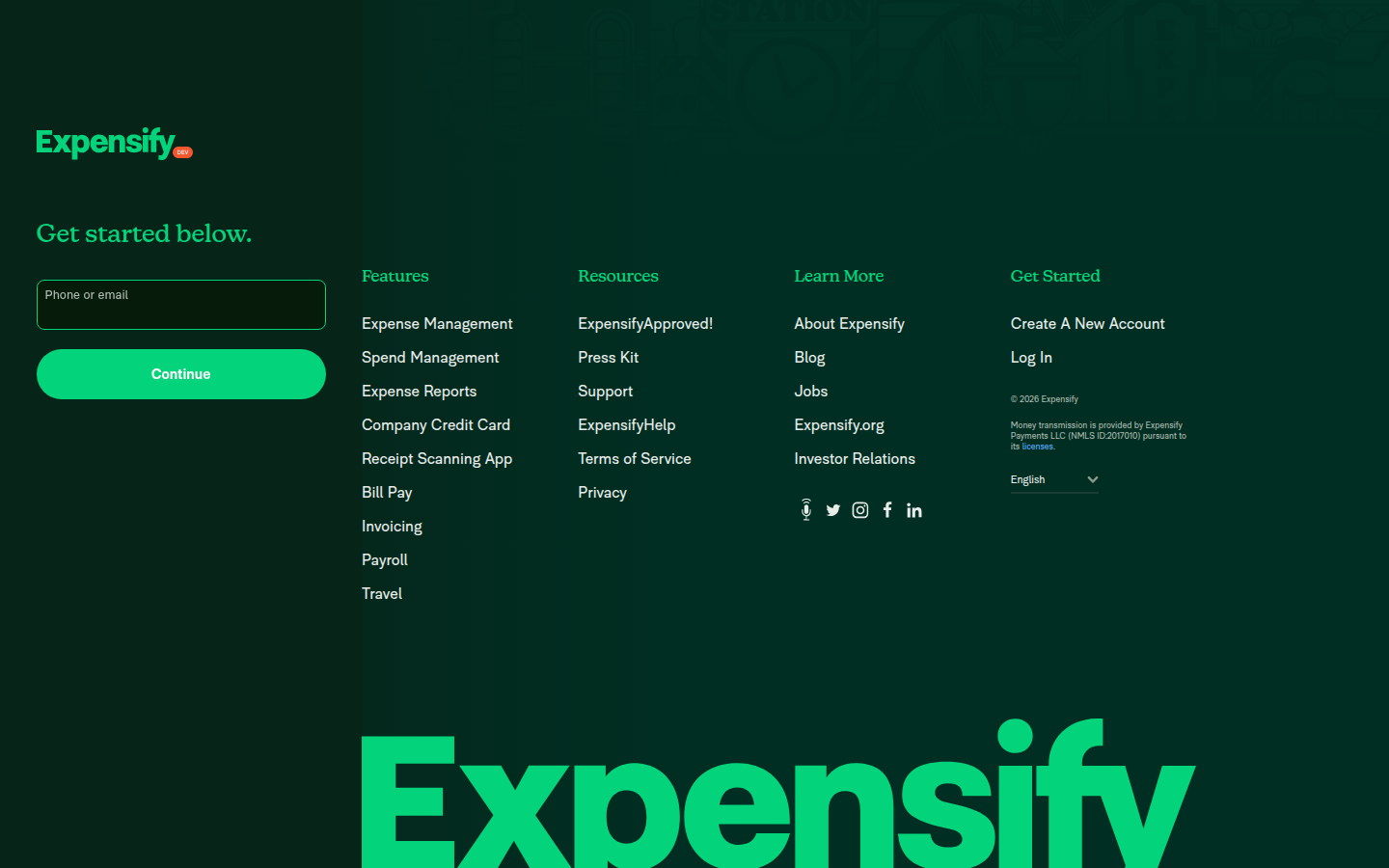Click the Facebook icon
Image resolution: width=1389 pixels, height=868 pixels.
[x=886, y=509]
